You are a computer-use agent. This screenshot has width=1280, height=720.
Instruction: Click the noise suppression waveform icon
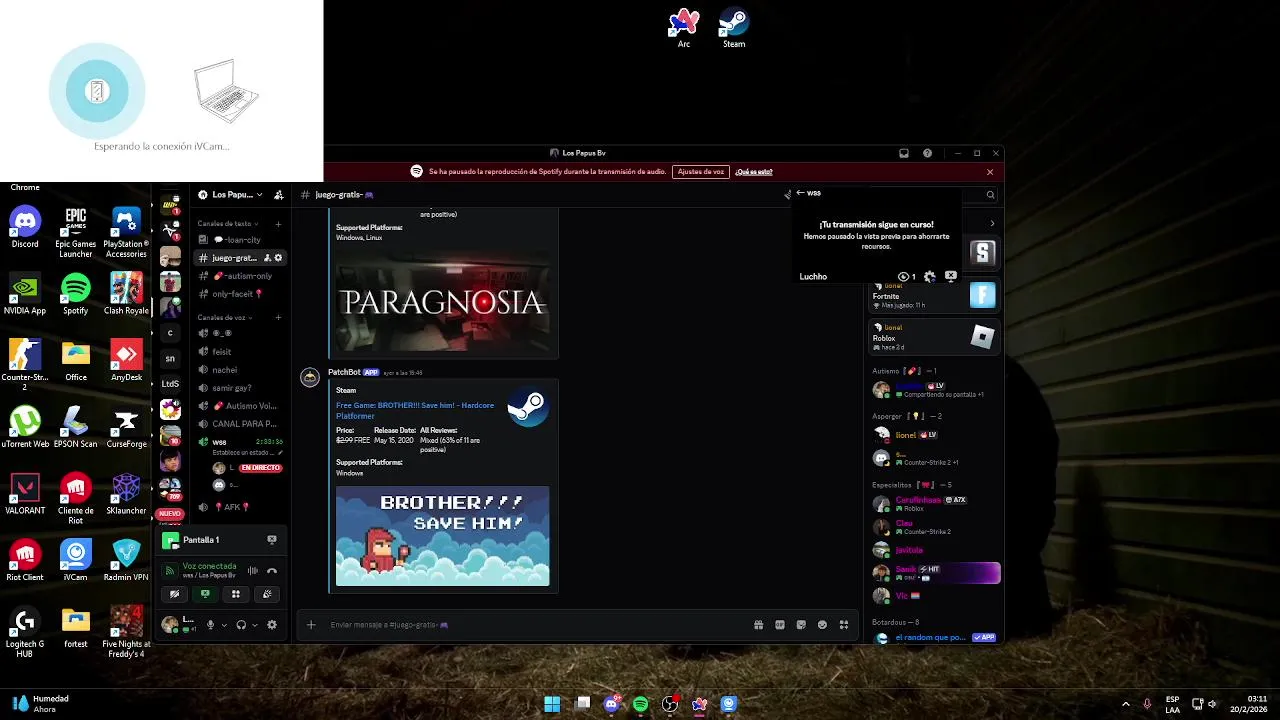[x=253, y=570]
